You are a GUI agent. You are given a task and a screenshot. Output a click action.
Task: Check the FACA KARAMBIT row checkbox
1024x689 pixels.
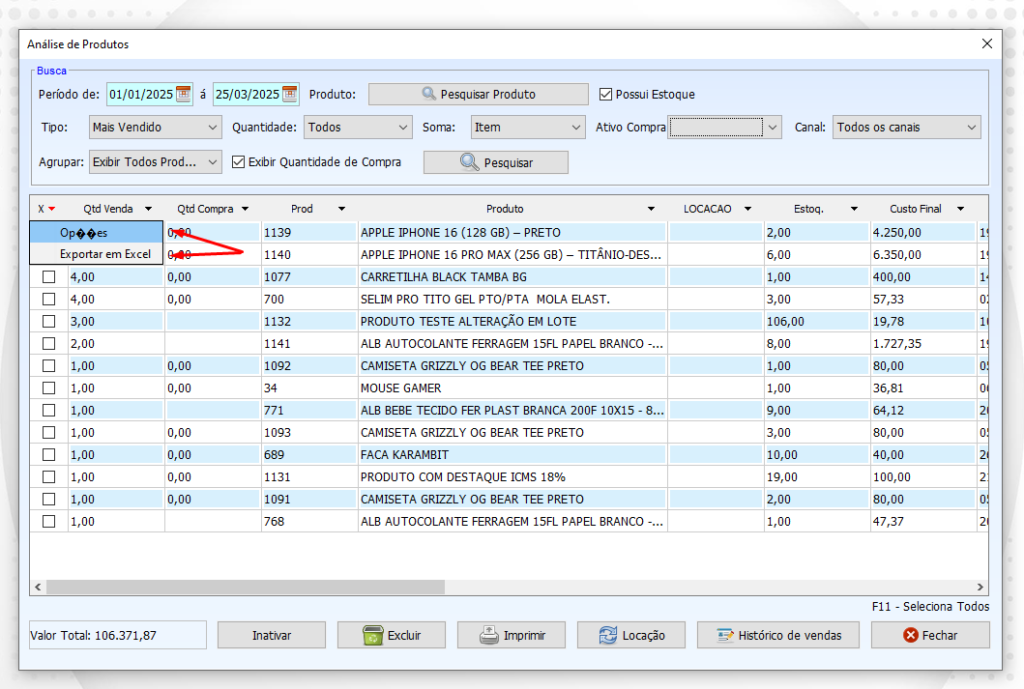(48, 455)
